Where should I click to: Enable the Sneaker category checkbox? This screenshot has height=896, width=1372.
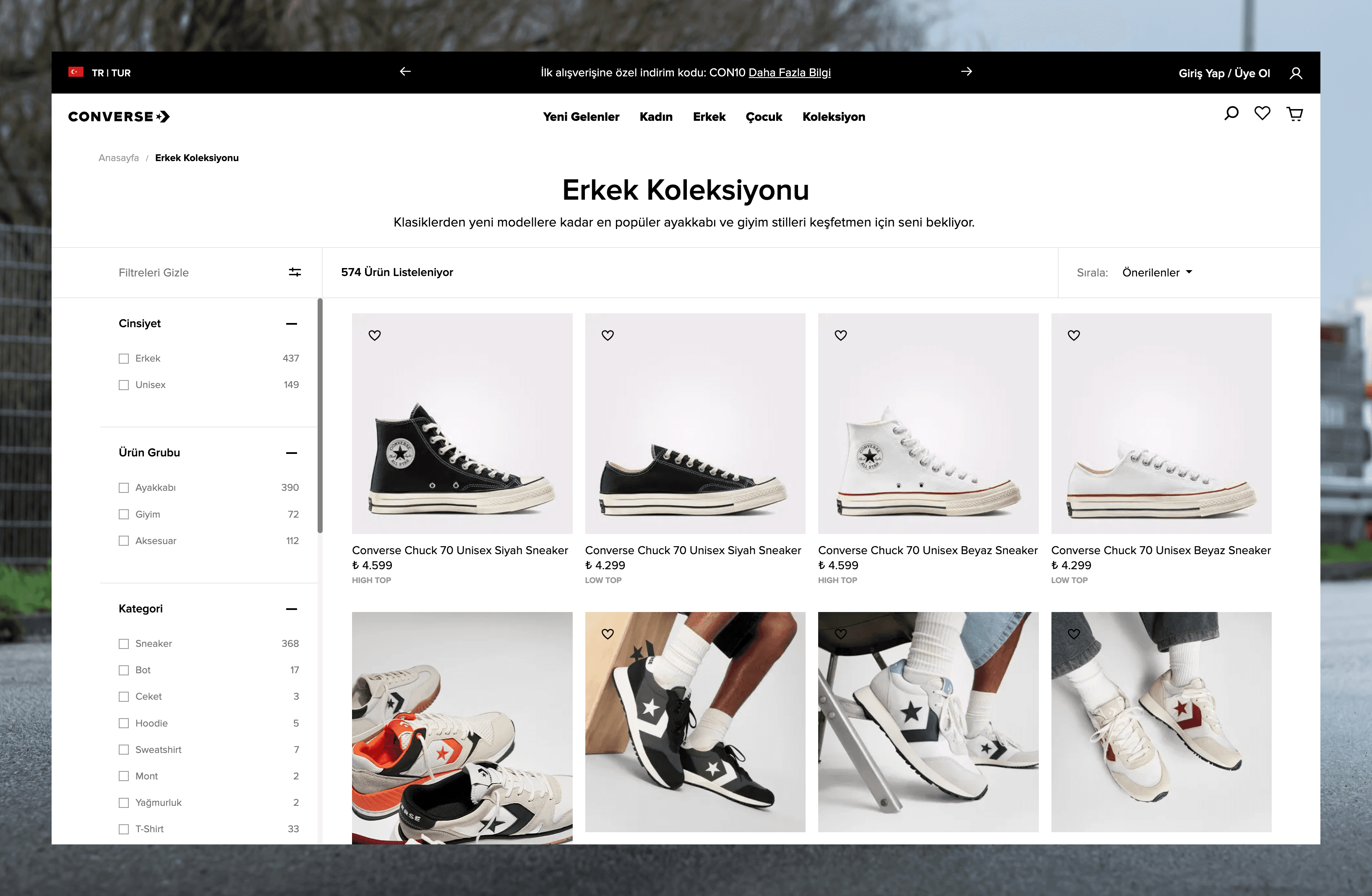[124, 643]
